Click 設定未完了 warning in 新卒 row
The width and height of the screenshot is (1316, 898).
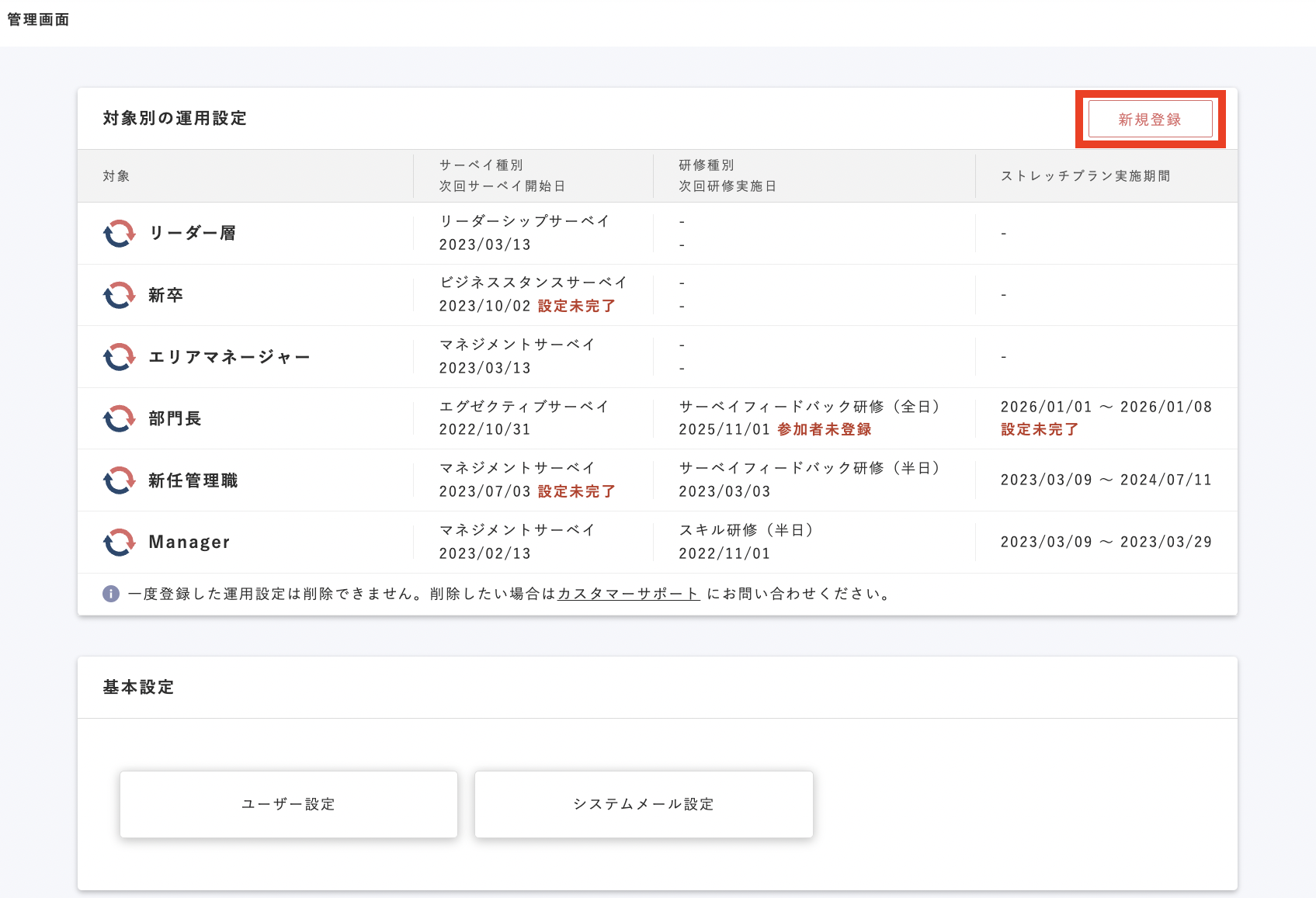[x=577, y=306]
